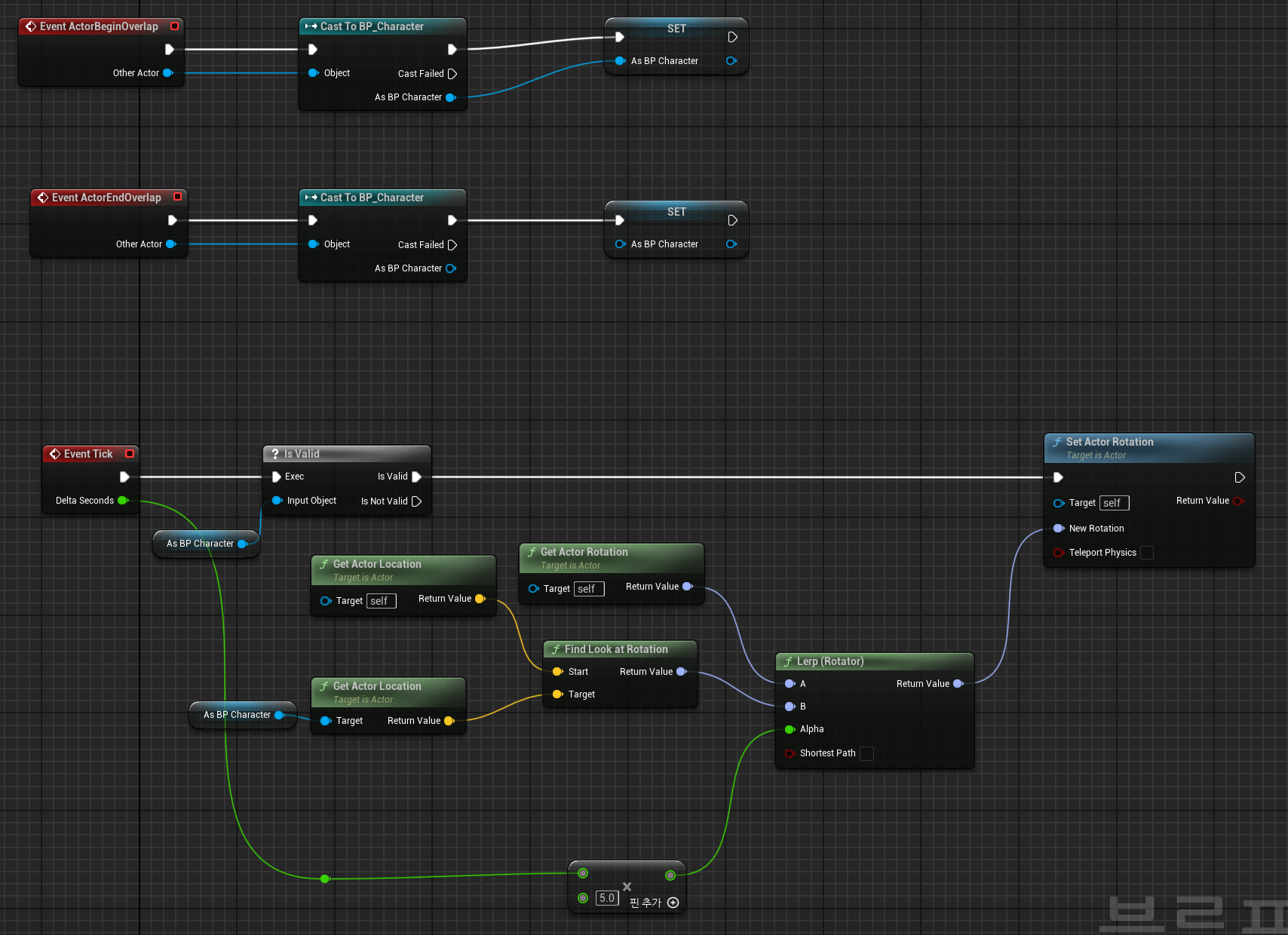
Task: Click the 'Target is Actor' subtitle under Set Actor Rotation
Action: (1096, 455)
